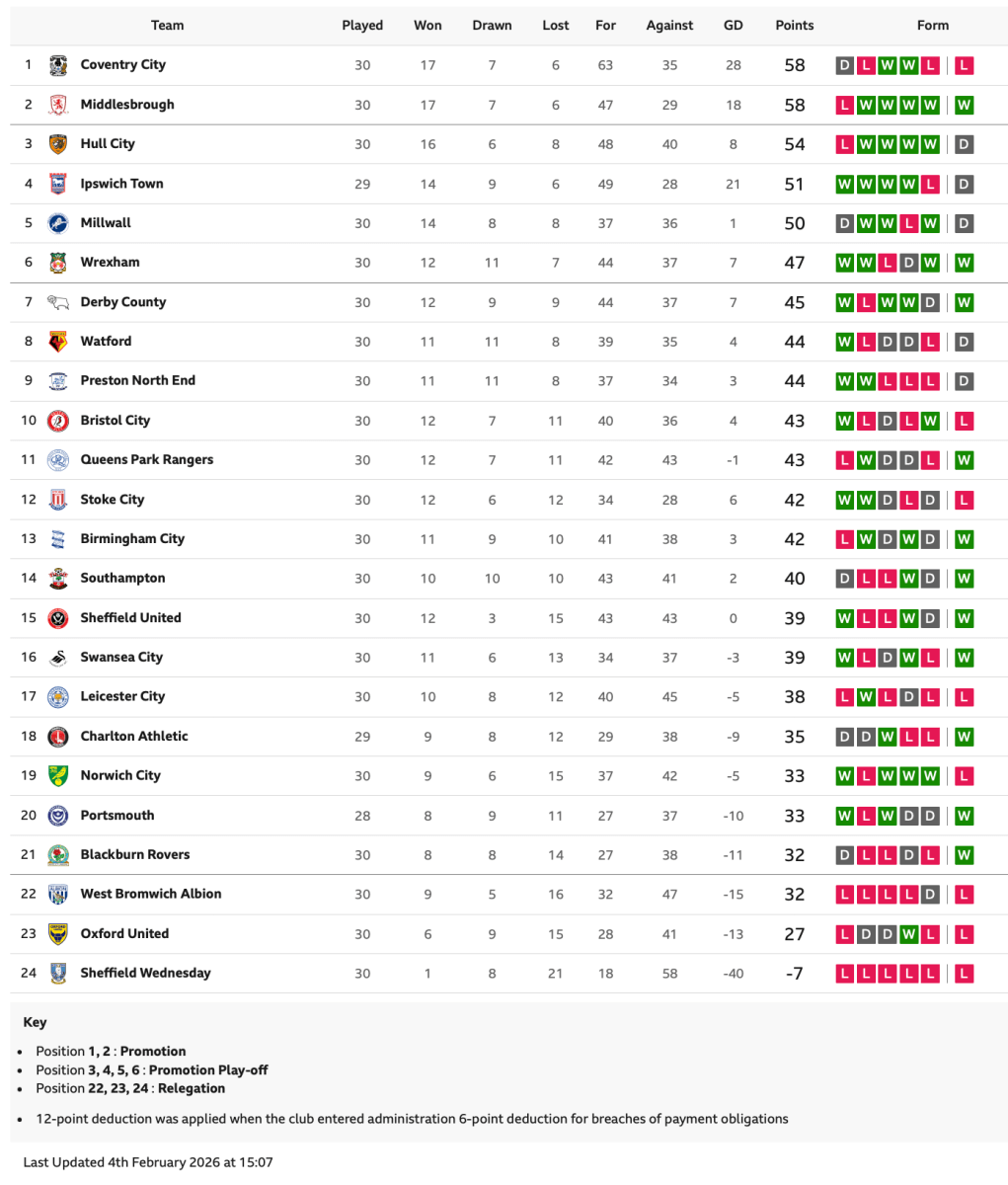The width and height of the screenshot is (1008, 1185).
Task: Click the Points column header
Action: click(794, 26)
